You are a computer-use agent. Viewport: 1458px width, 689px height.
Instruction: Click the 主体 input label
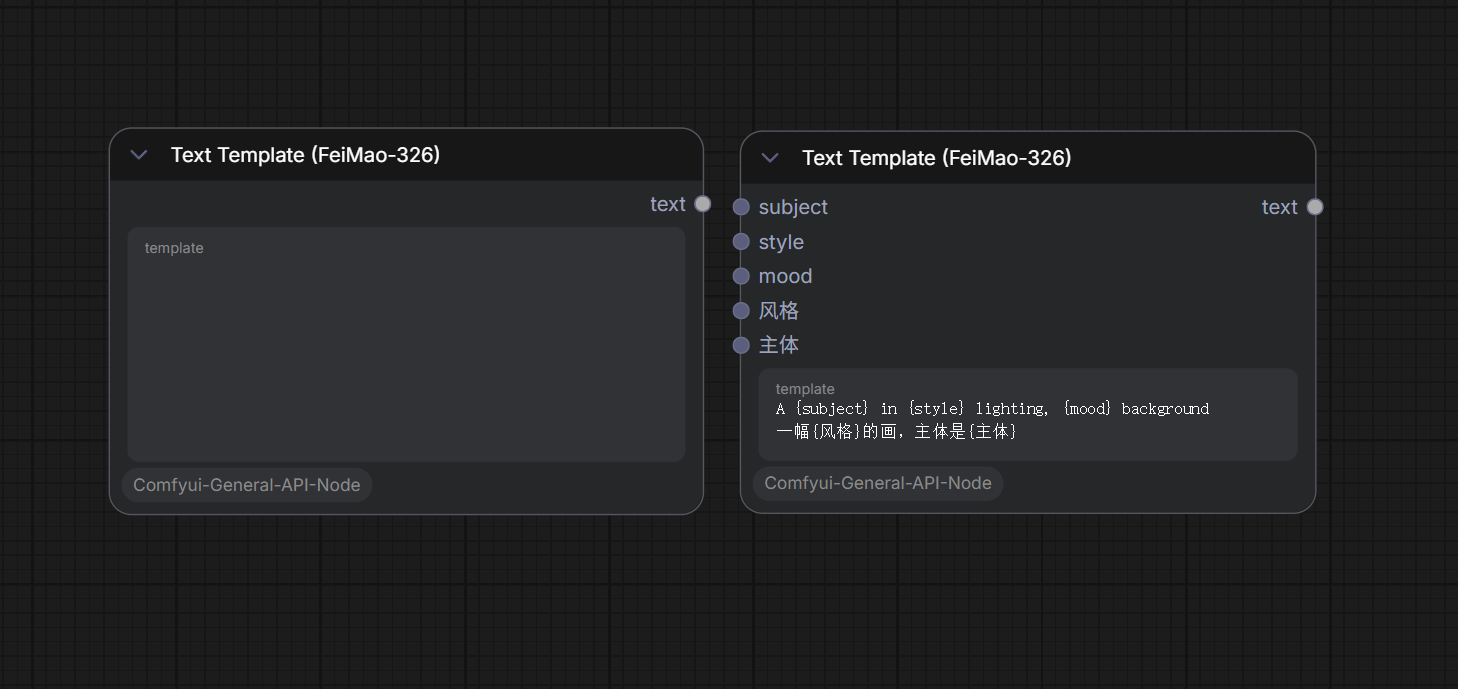point(779,345)
